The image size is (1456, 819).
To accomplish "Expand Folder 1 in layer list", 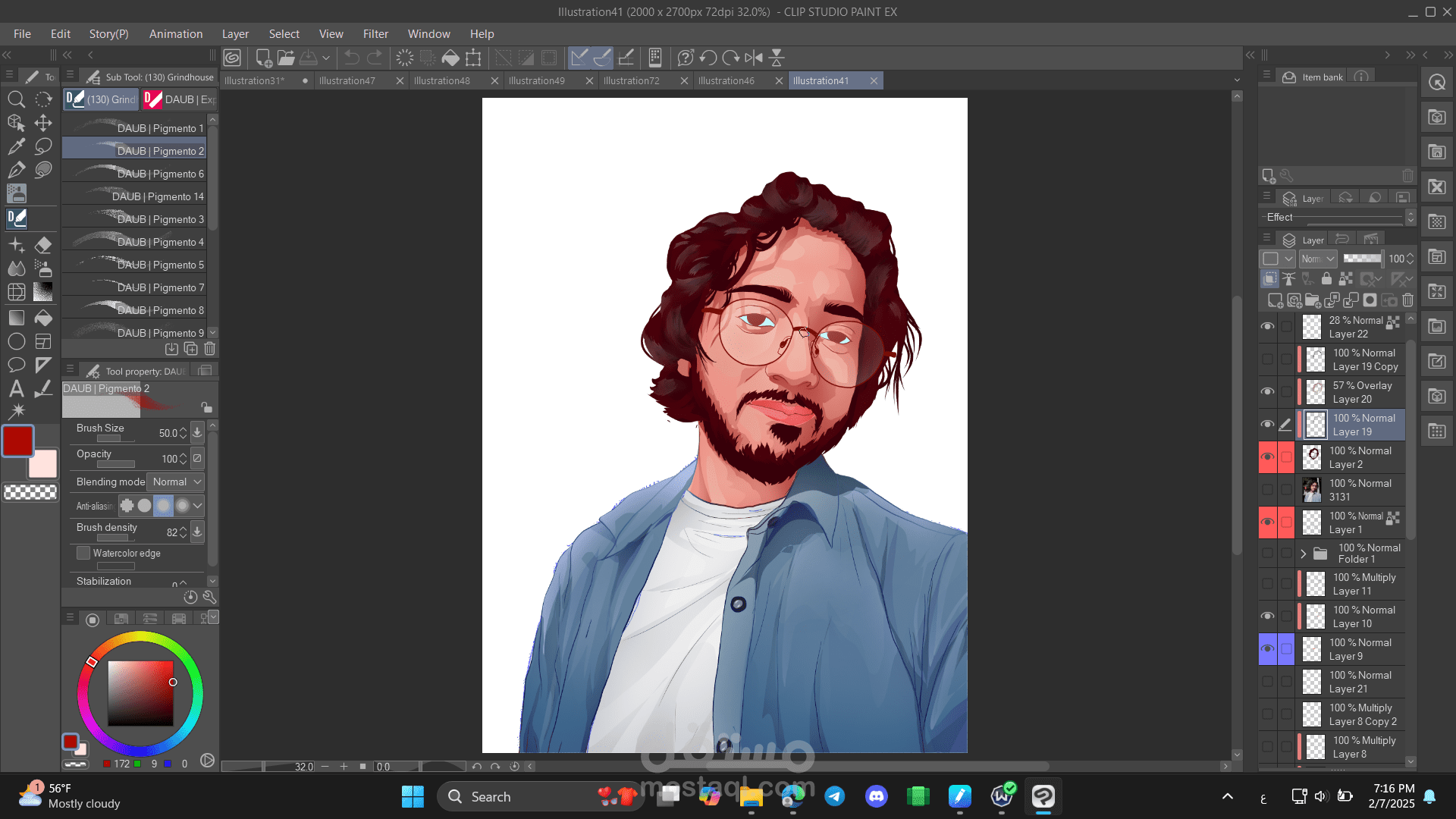I will 1304,554.
